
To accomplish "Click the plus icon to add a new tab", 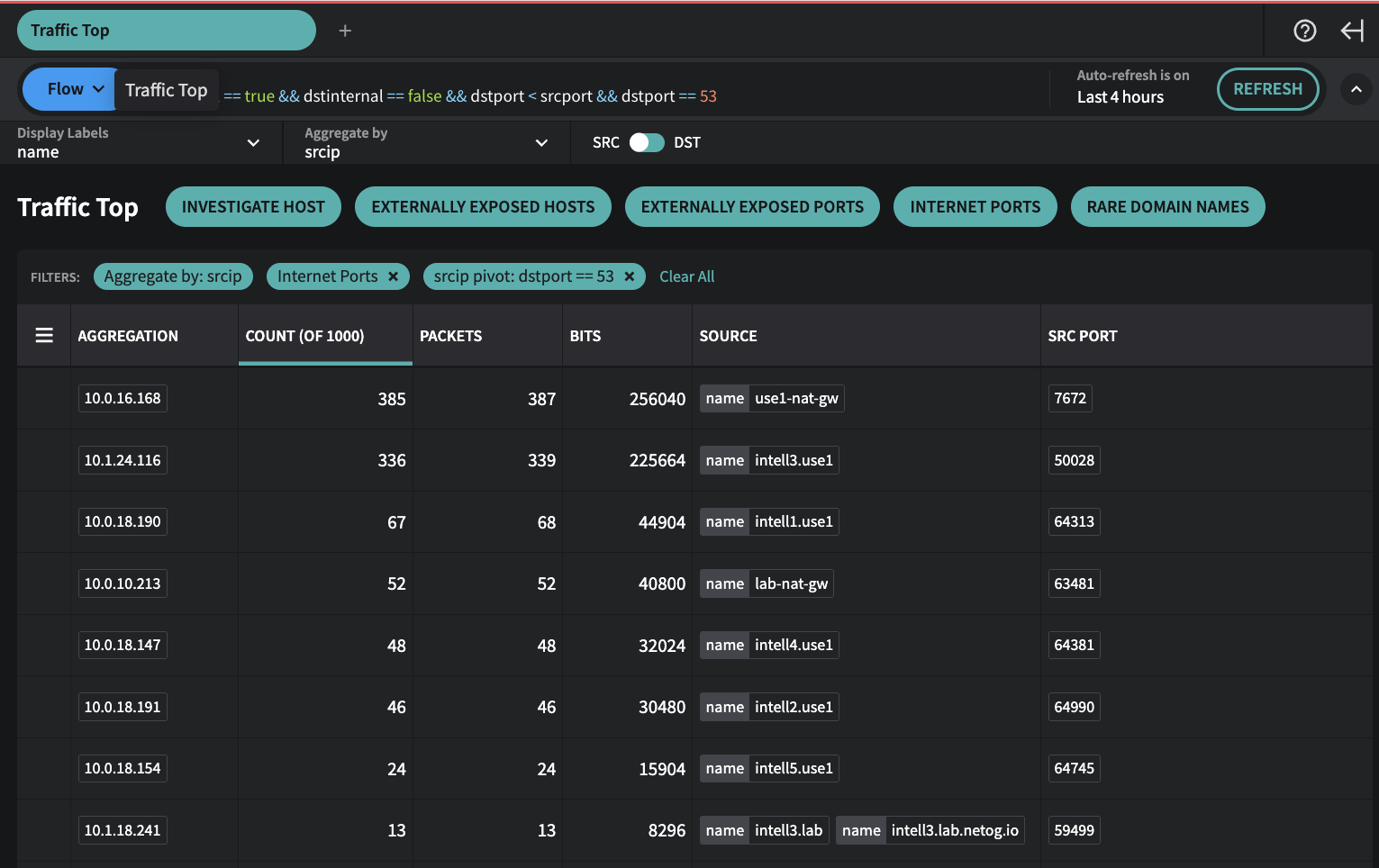I will 345,30.
